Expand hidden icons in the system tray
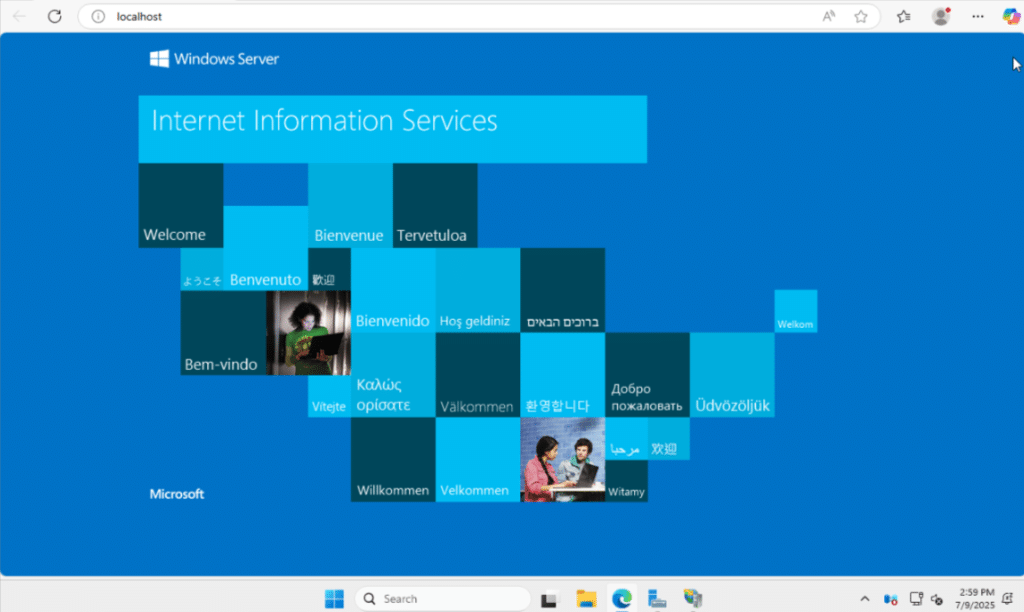 (864, 597)
